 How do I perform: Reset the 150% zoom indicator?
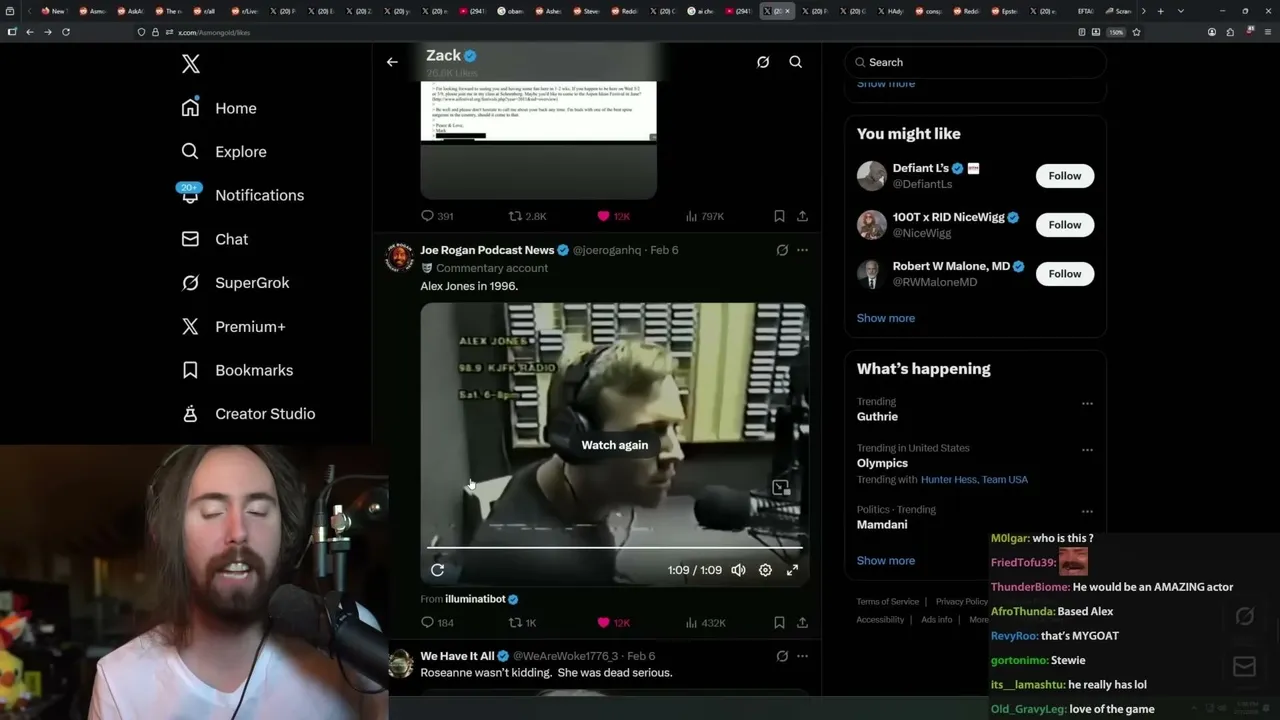pos(1116,32)
